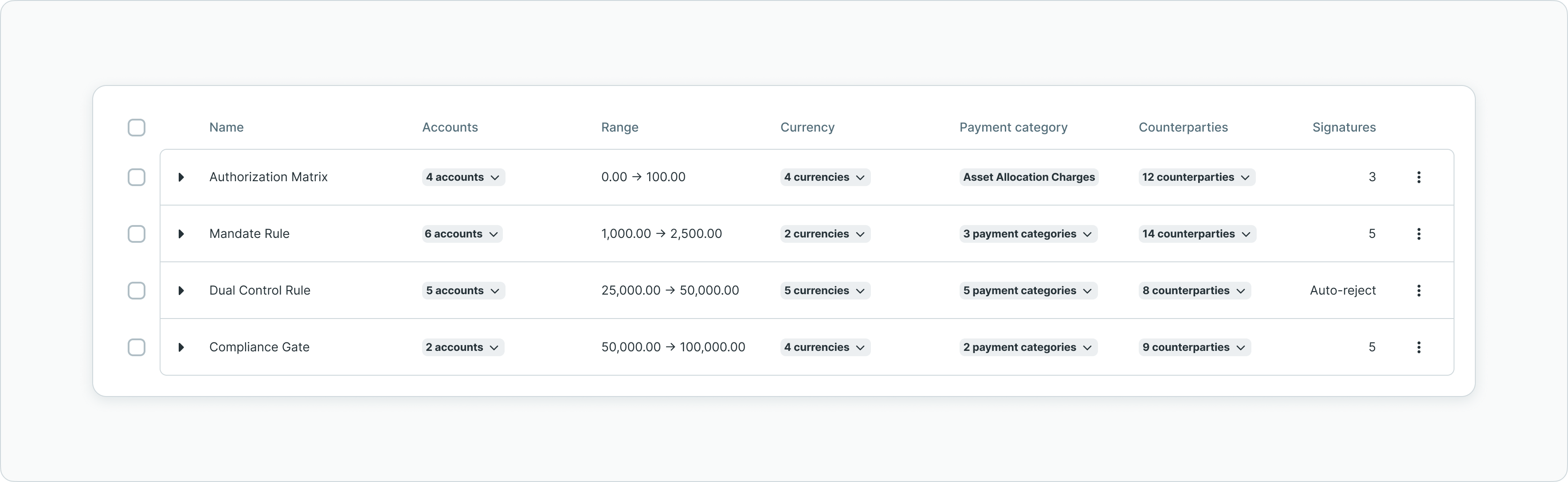The height and width of the screenshot is (482, 1568).
Task: Open the 2 currencies dropdown
Action: [825, 234]
